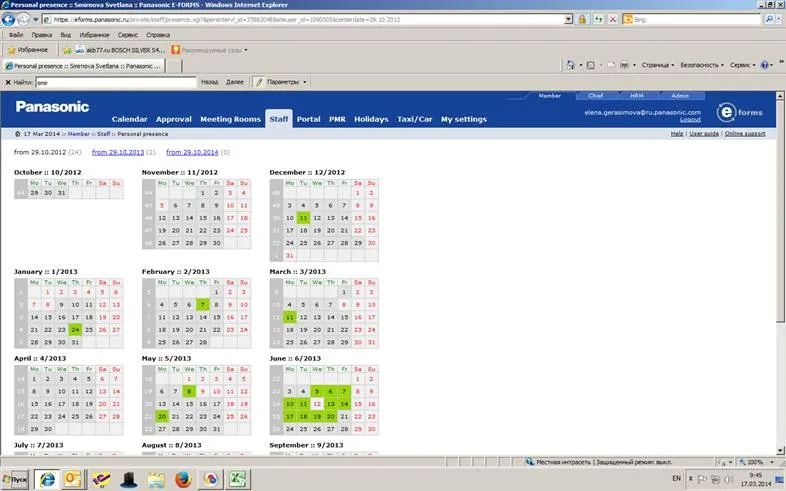786x491 pixels.
Task: Open the Правка menu
Action: point(42,35)
